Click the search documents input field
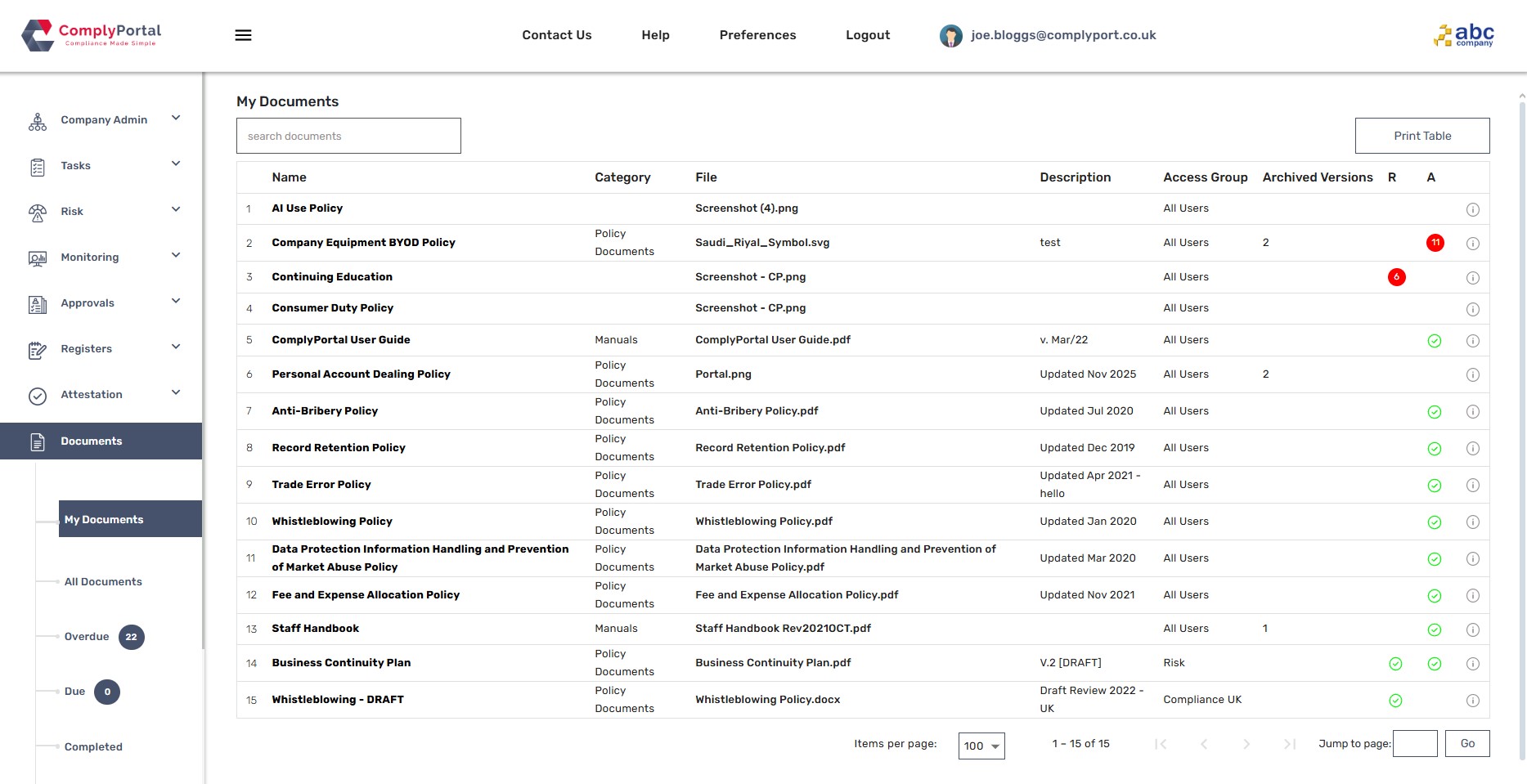Viewport: 1527px width, 784px height. (x=348, y=136)
